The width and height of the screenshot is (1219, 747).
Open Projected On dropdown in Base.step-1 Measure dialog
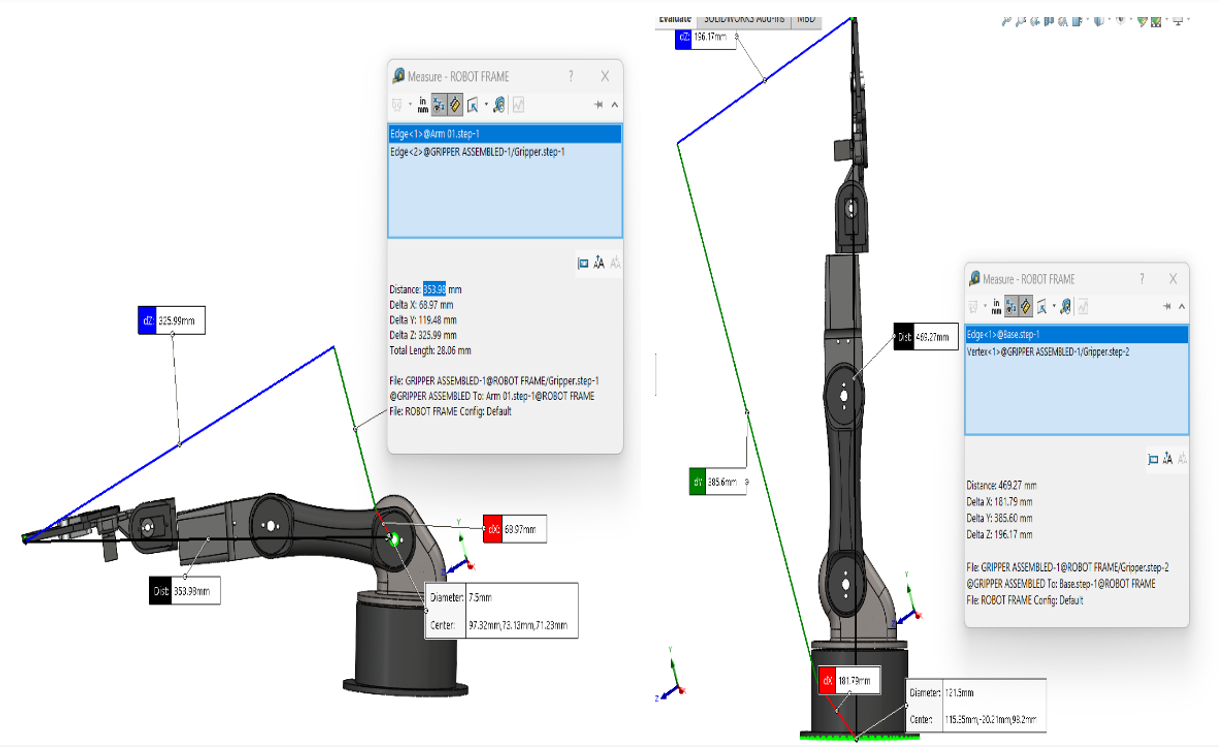pyautogui.click(x=1054, y=306)
